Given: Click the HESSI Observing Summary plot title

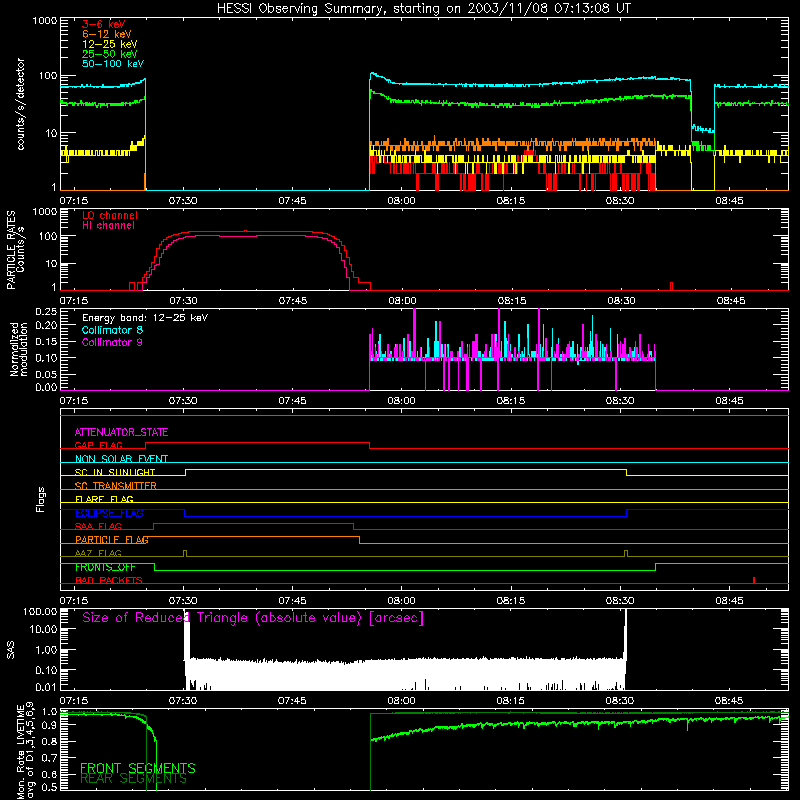Looking at the screenshot, I should click(424, 9).
